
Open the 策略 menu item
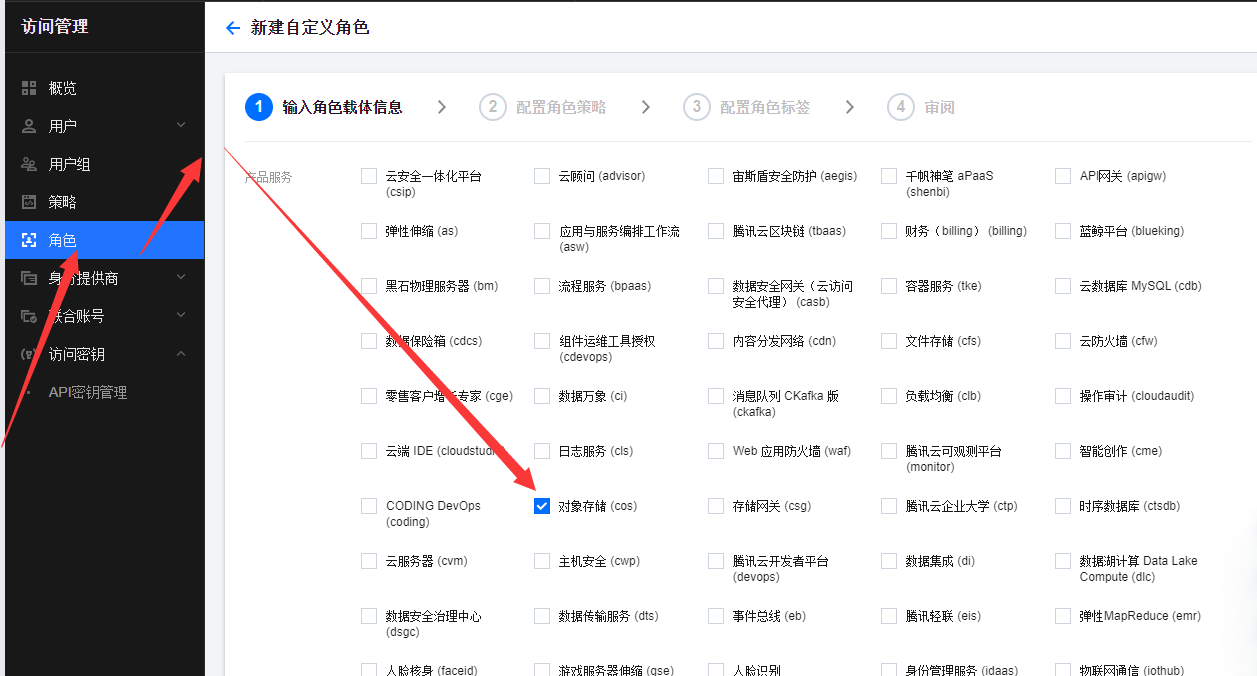(x=62, y=202)
